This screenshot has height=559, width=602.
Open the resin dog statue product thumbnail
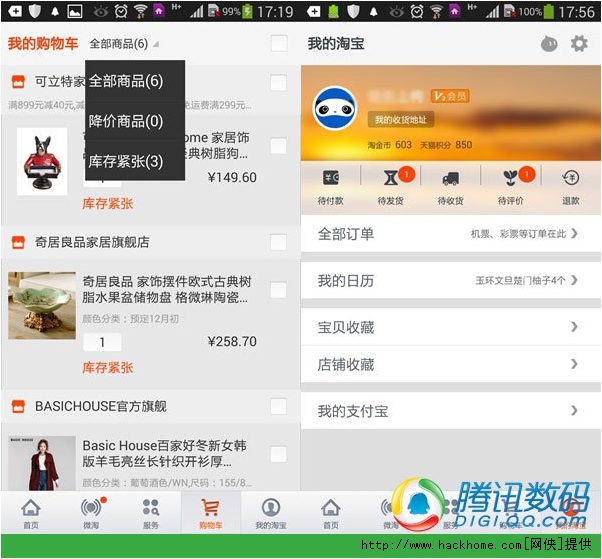pyautogui.click(x=42, y=162)
